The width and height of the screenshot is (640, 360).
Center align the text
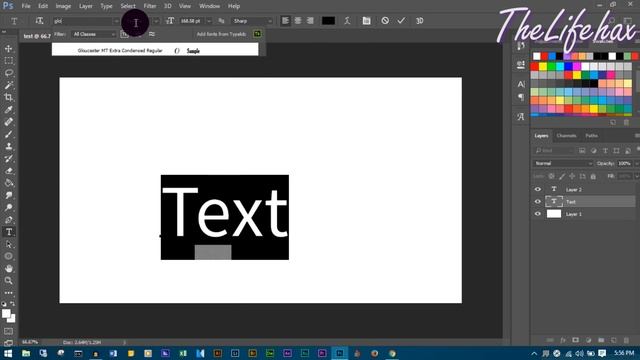coord(298,21)
